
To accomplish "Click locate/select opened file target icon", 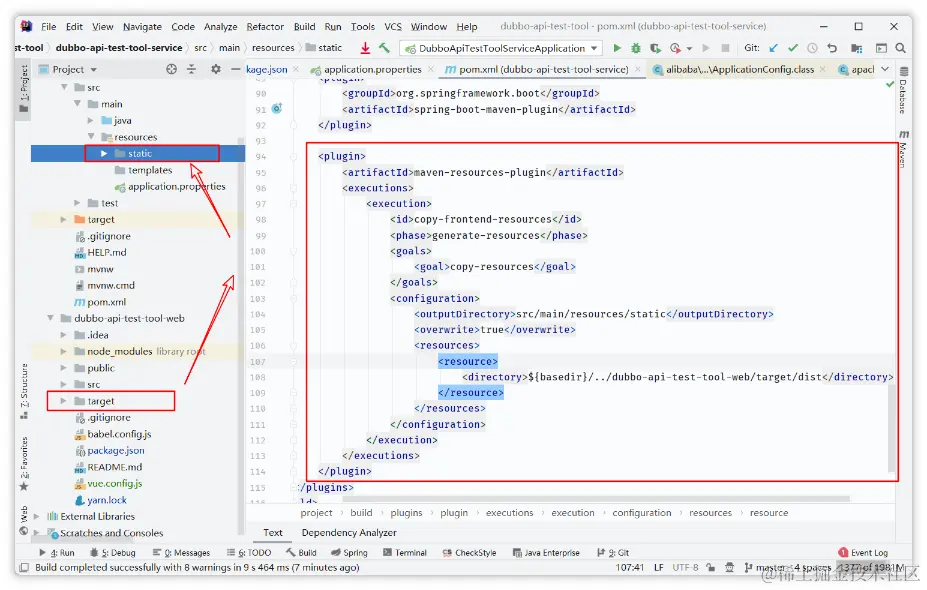I will point(171,69).
